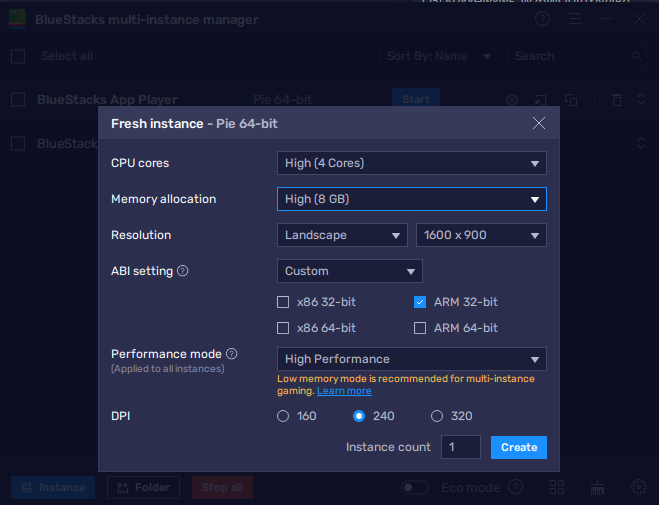Click the Eco mode help icon
This screenshot has width=659, height=505.
pos(515,487)
